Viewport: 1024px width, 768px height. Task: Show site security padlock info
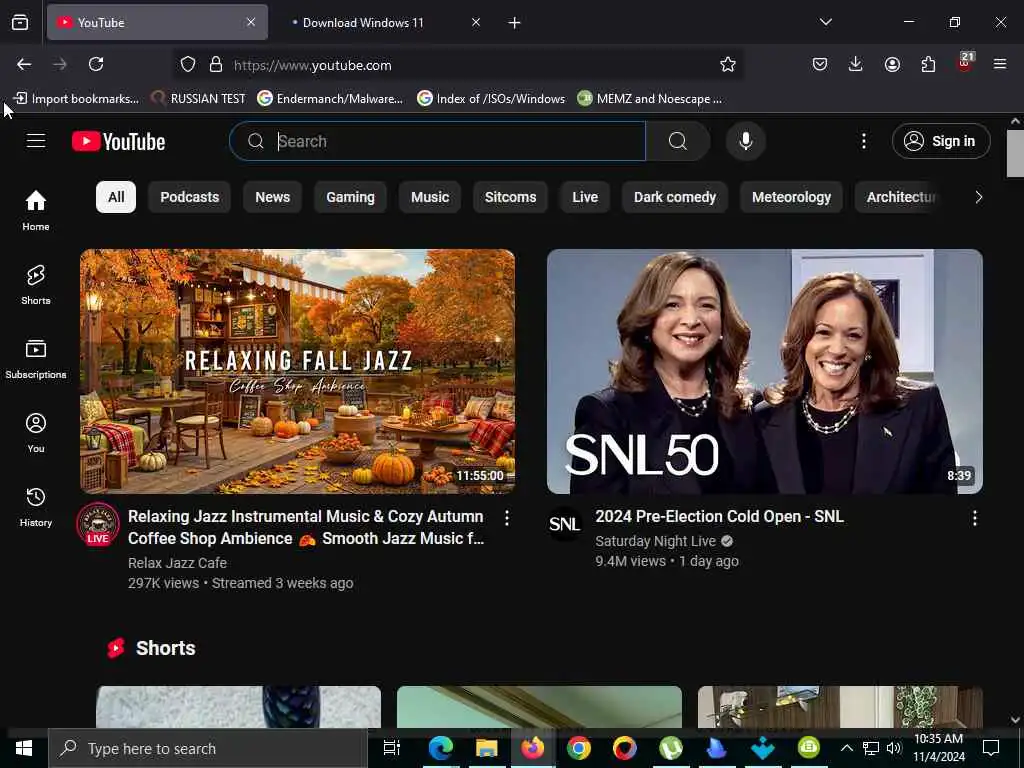216,64
